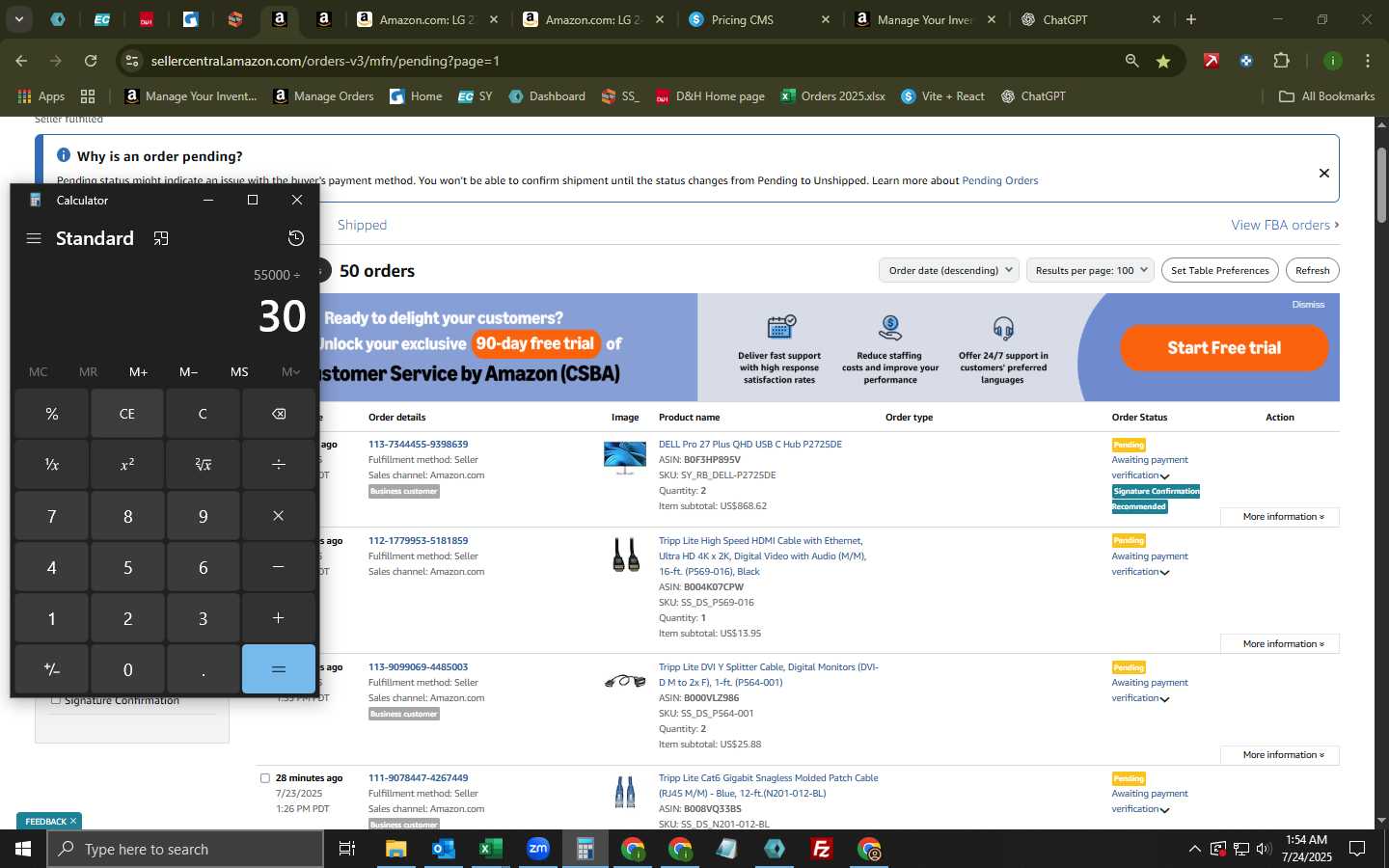Toggle Calculator keep-on-top mode icon

pyautogui.click(x=161, y=238)
